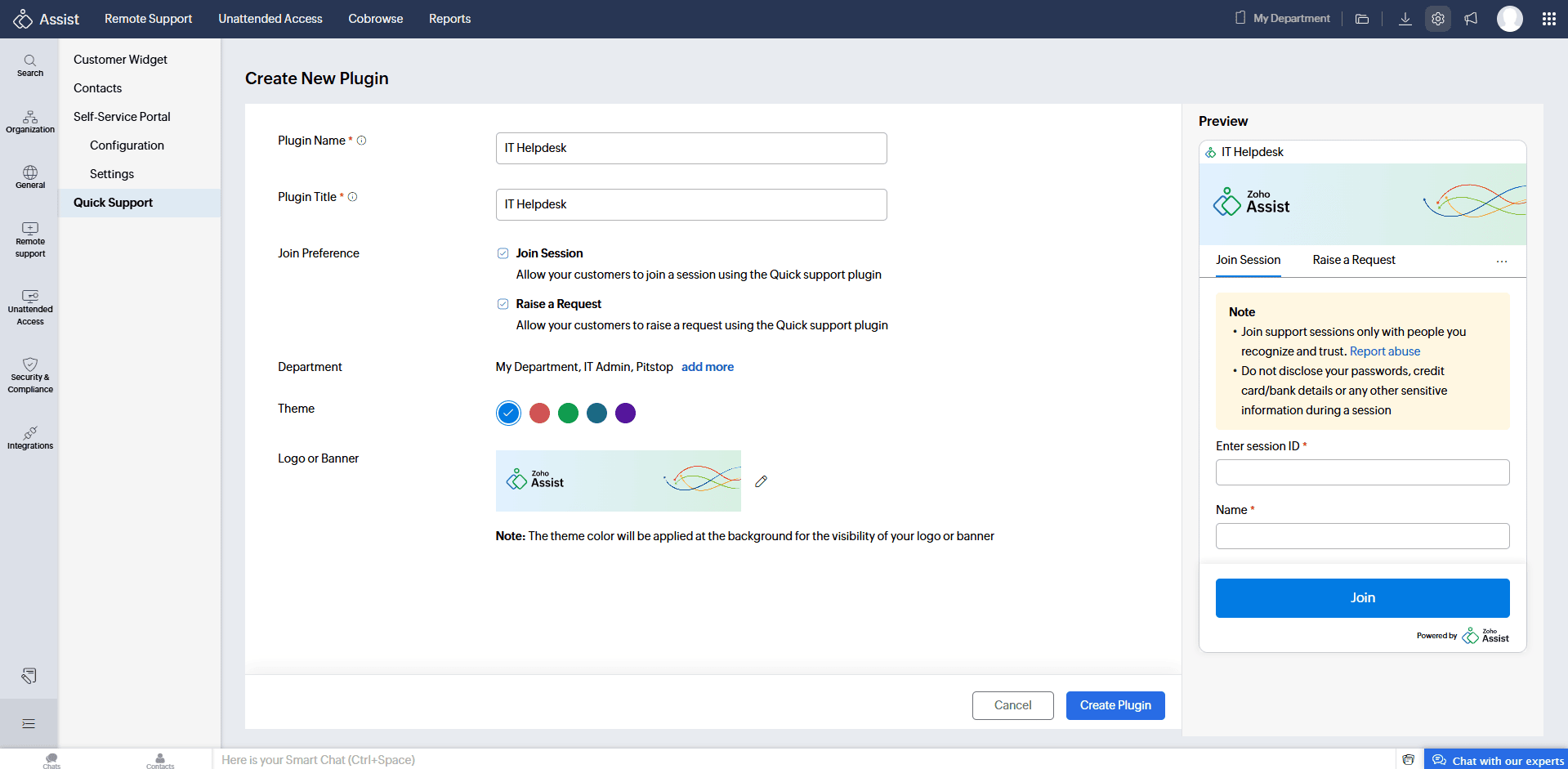Open the My Department selector in the header
Screen dimensions: 1568x769
(1283, 18)
